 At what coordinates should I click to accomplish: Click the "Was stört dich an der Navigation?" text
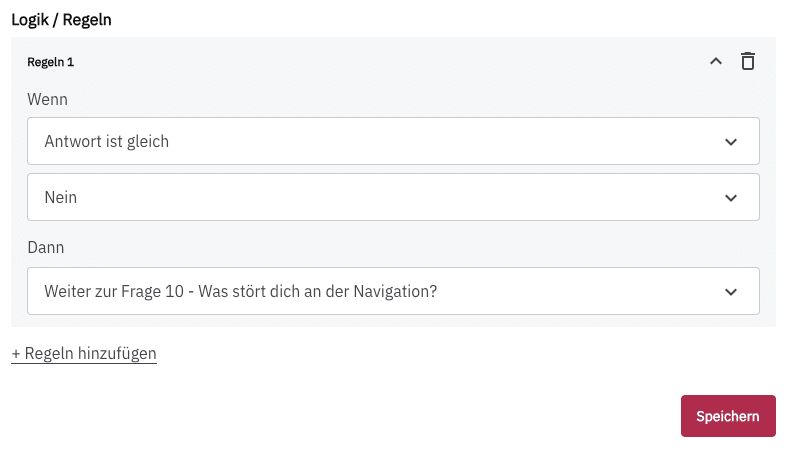coord(320,291)
